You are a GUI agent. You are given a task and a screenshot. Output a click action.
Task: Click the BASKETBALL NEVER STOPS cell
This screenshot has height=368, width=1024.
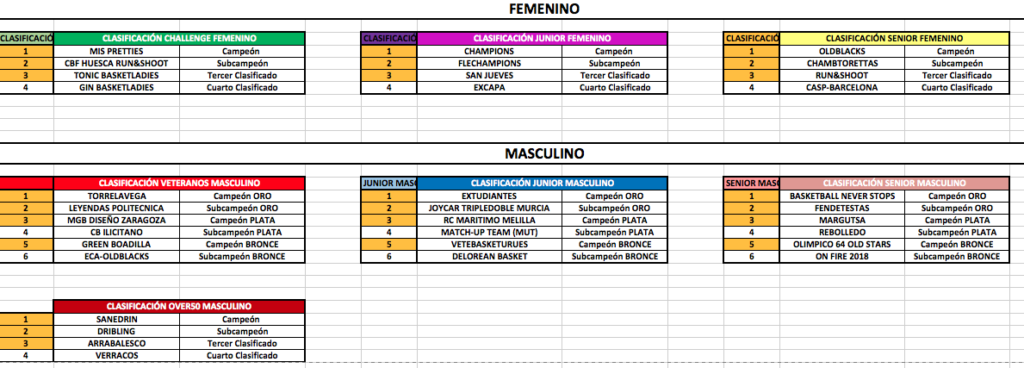click(842, 196)
